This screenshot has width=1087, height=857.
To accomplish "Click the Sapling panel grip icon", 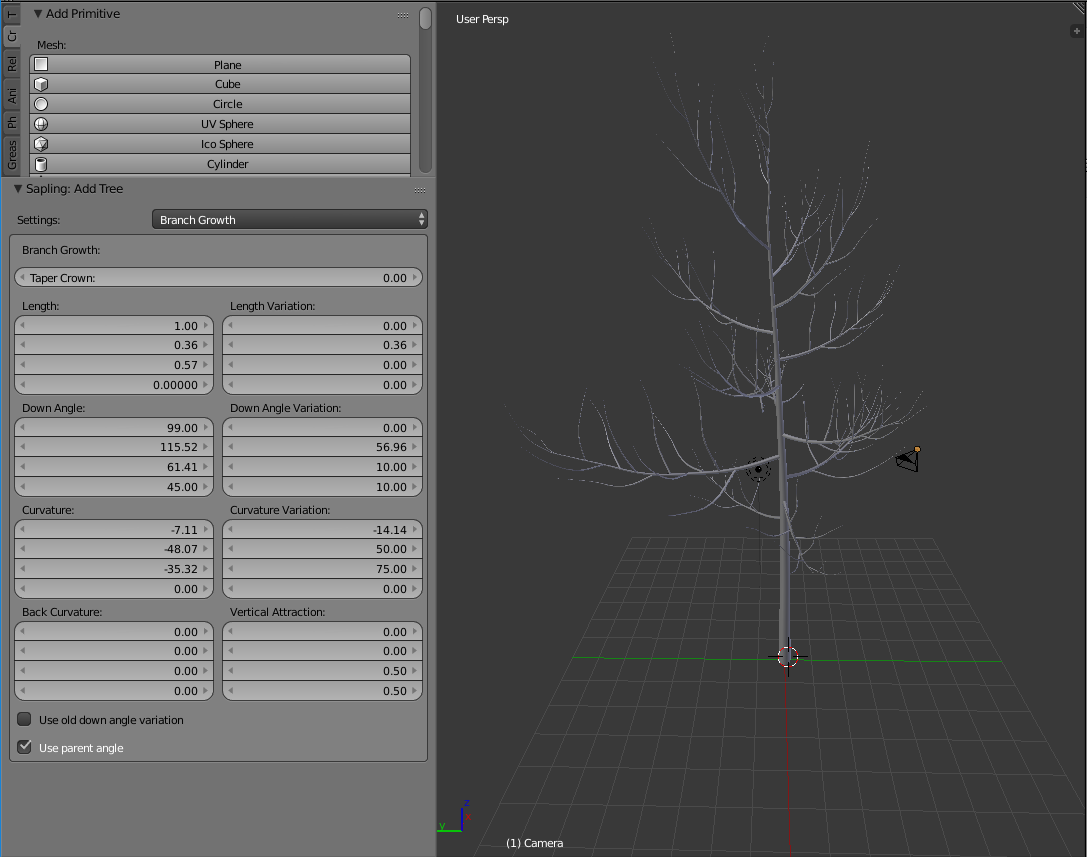I will tap(420, 190).
